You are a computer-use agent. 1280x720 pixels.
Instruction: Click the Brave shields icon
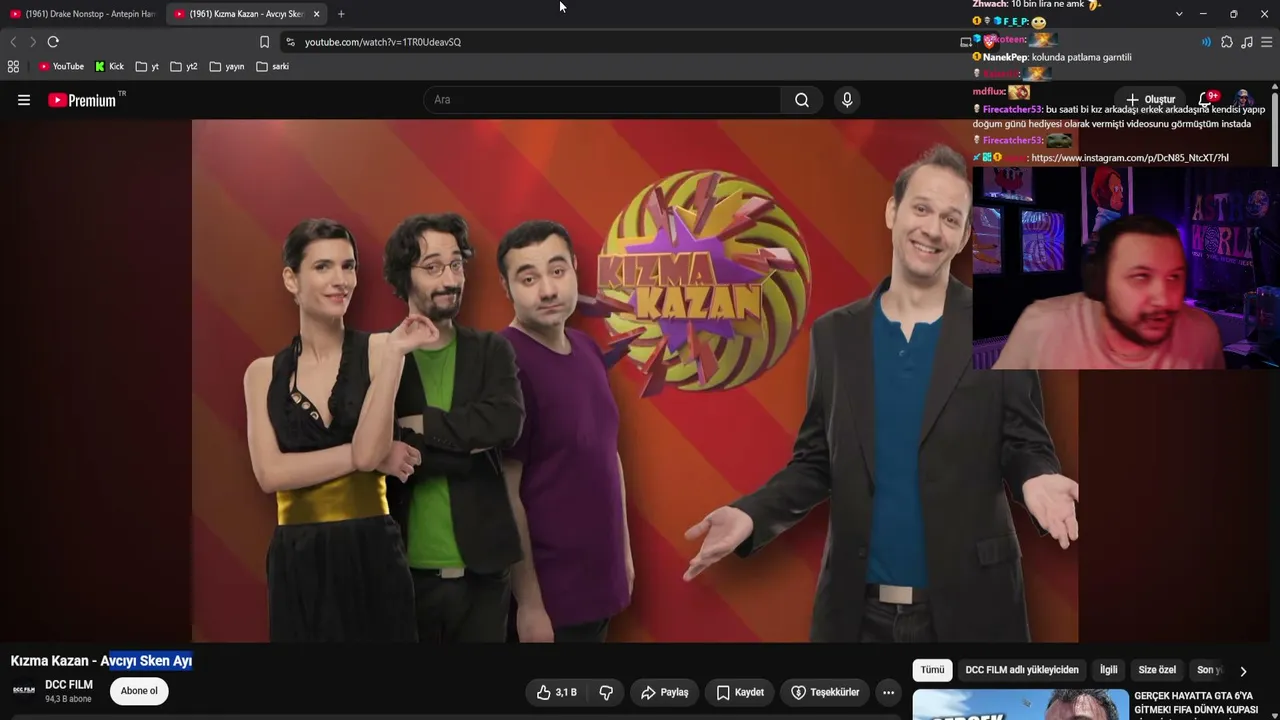click(x=989, y=42)
